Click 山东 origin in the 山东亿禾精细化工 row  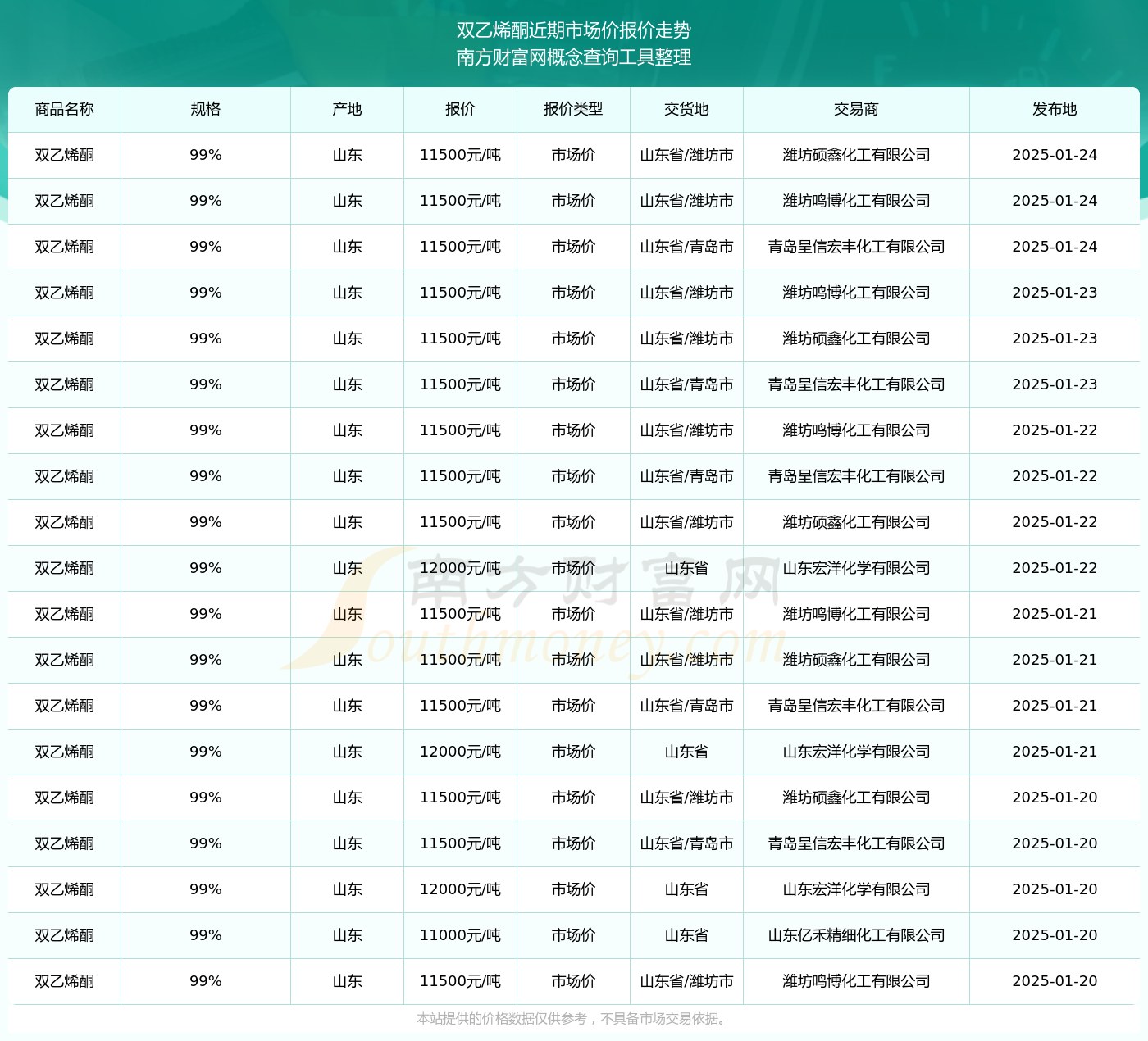[x=348, y=935]
